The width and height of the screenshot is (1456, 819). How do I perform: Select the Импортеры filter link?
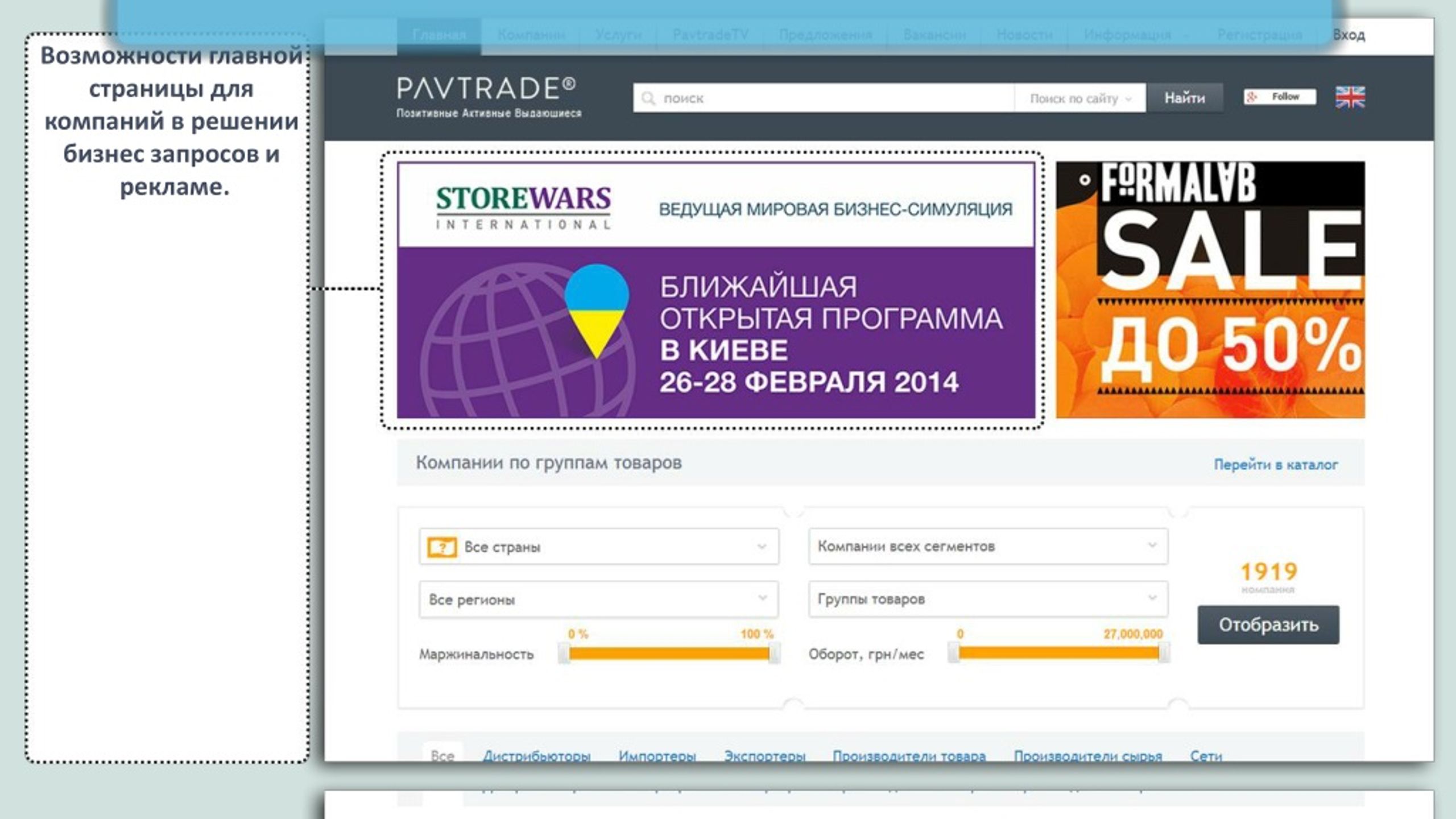(x=657, y=756)
